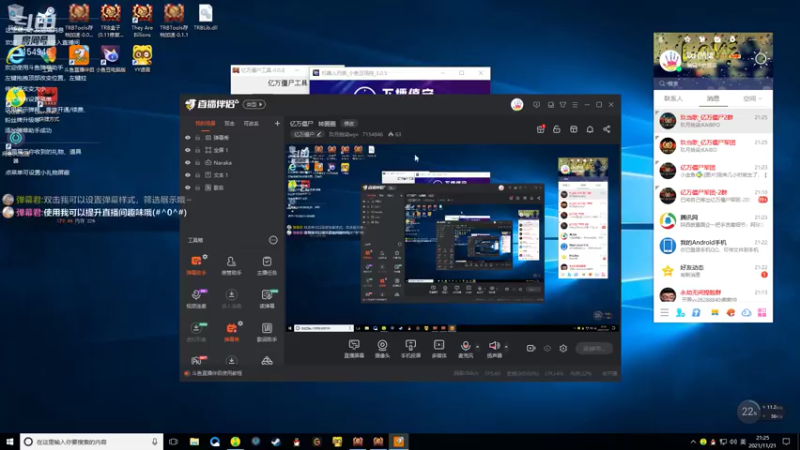The height and width of the screenshot is (450, 800).
Task: Add a new scene with the plus icon
Action: 278,123
